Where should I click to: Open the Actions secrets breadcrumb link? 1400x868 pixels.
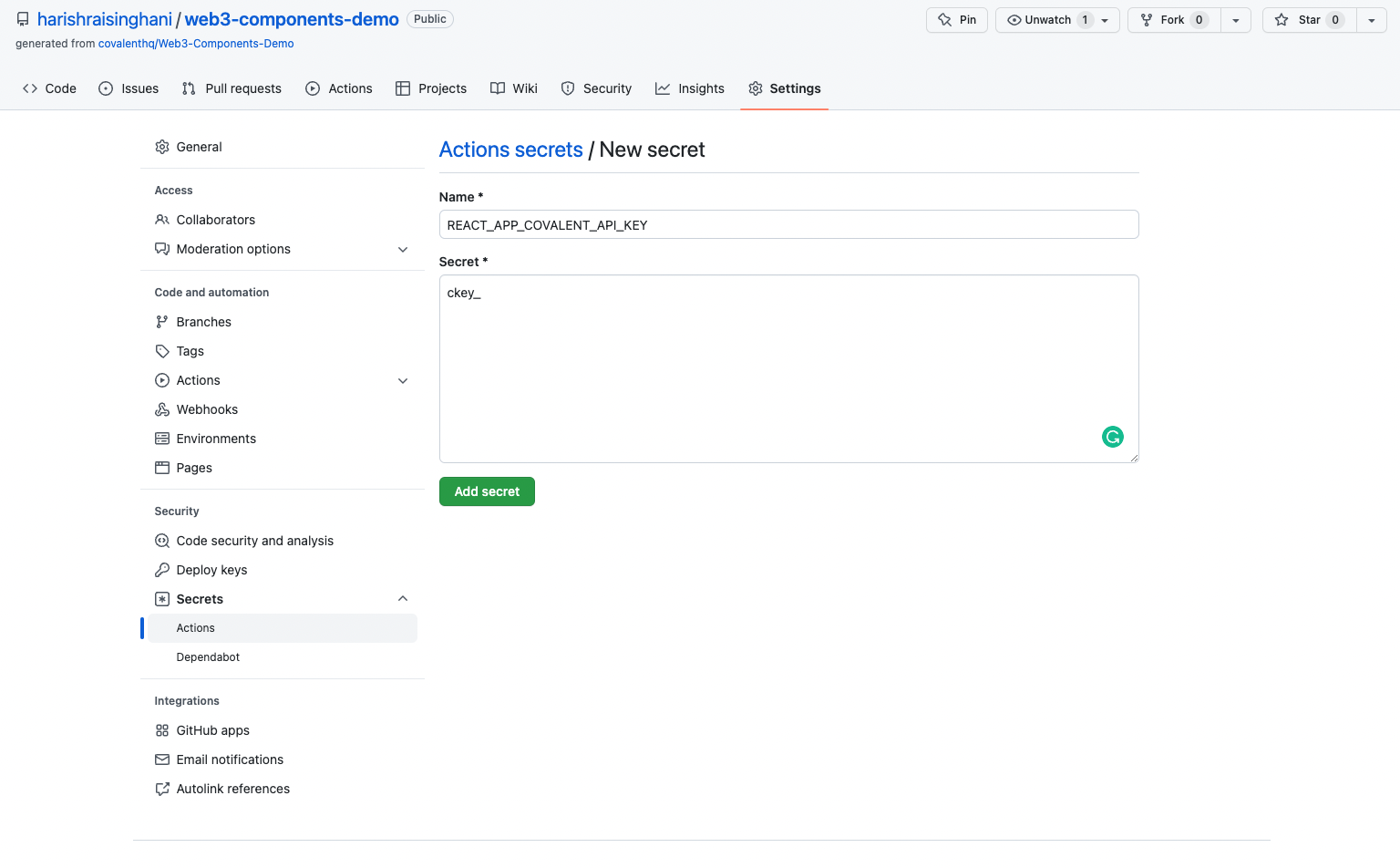(511, 150)
